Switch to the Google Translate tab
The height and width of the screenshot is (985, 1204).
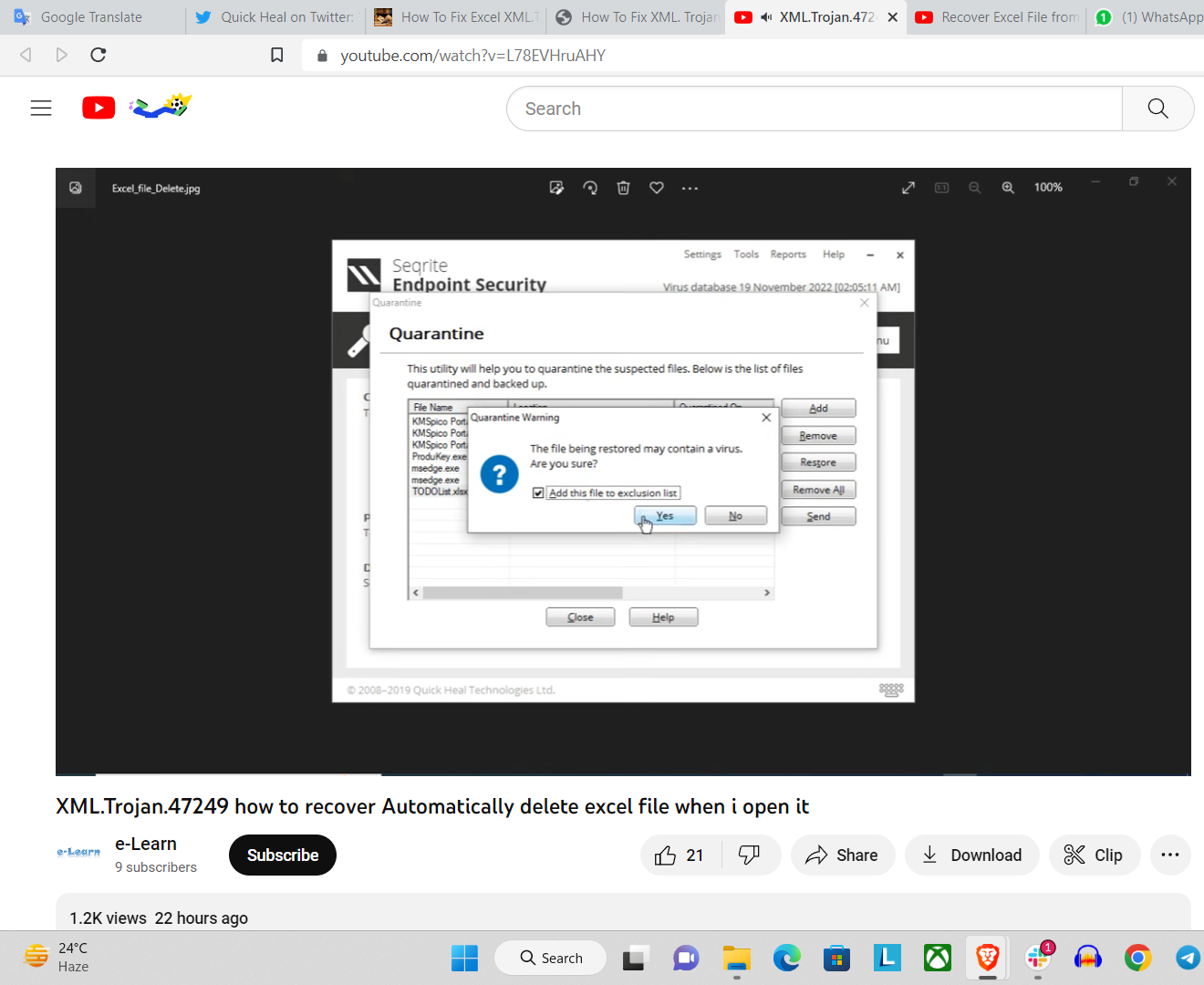point(91,17)
